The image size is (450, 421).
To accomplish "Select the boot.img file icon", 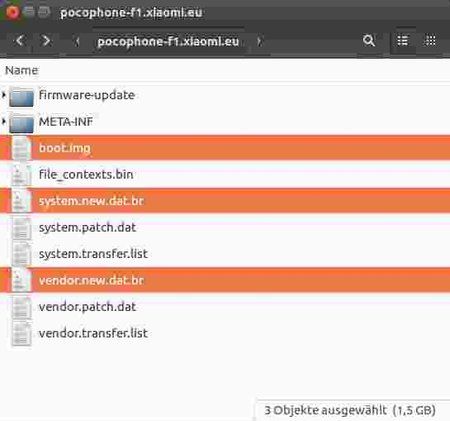I will click(21, 148).
